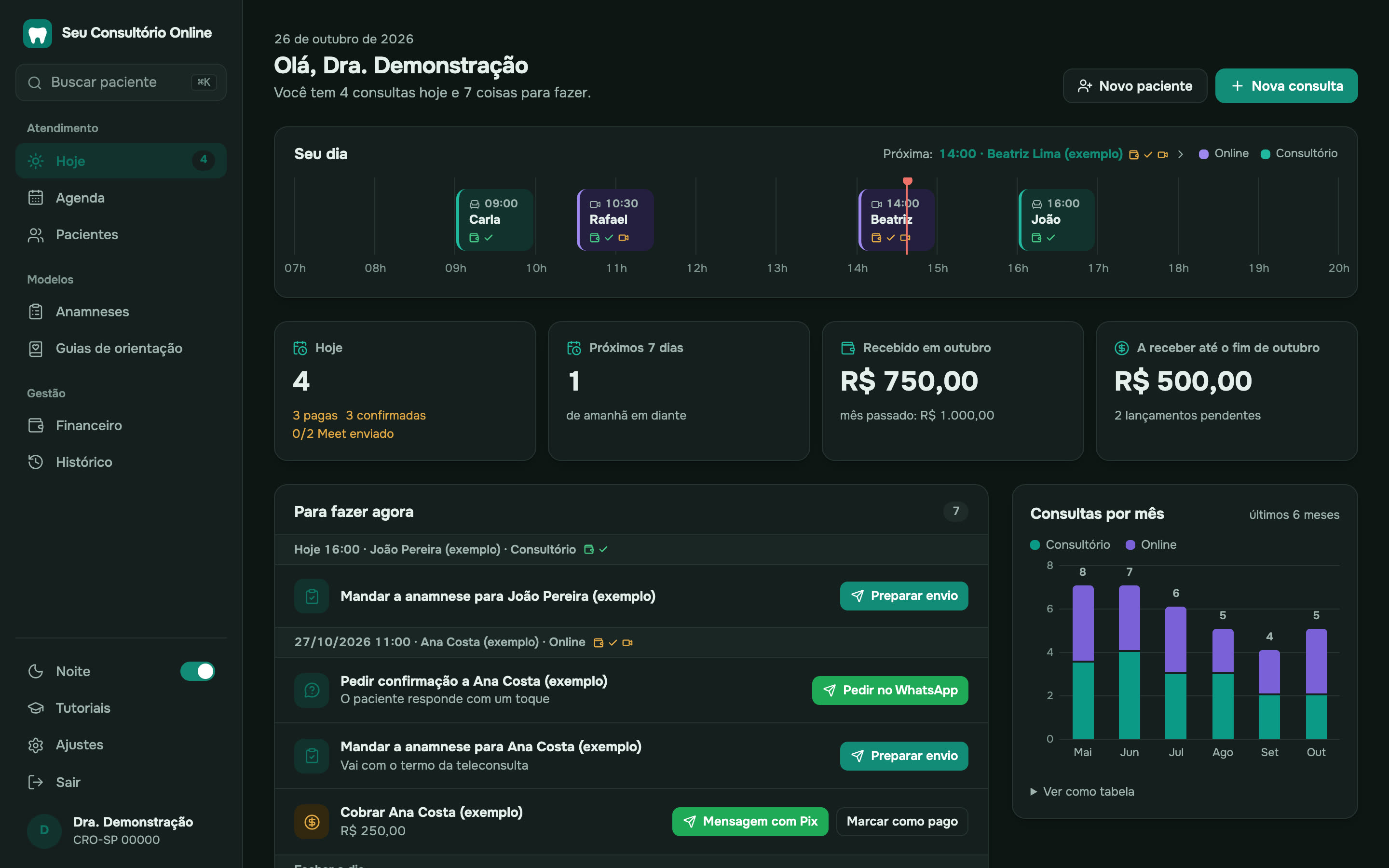Click the D avatar of Dra. Demonstração
Image resolution: width=1389 pixels, height=868 pixels.
tap(44, 830)
